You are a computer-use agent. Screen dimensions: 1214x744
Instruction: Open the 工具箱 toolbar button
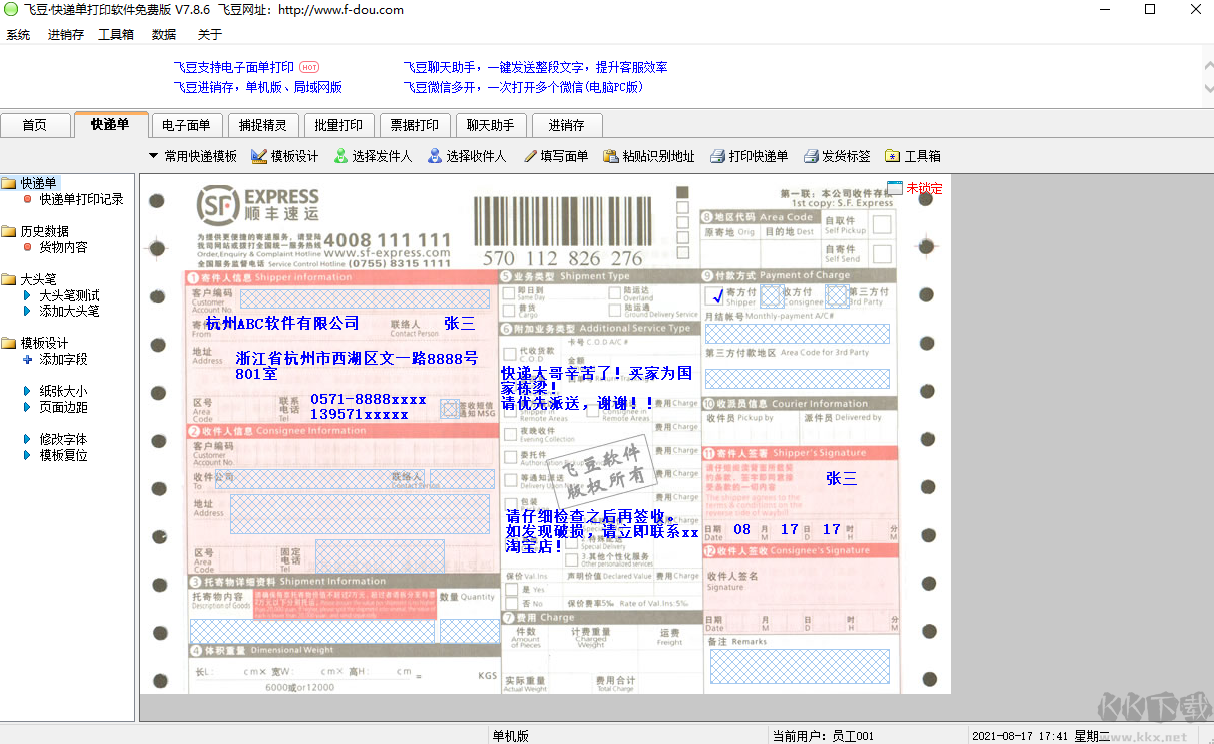(913, 156)
